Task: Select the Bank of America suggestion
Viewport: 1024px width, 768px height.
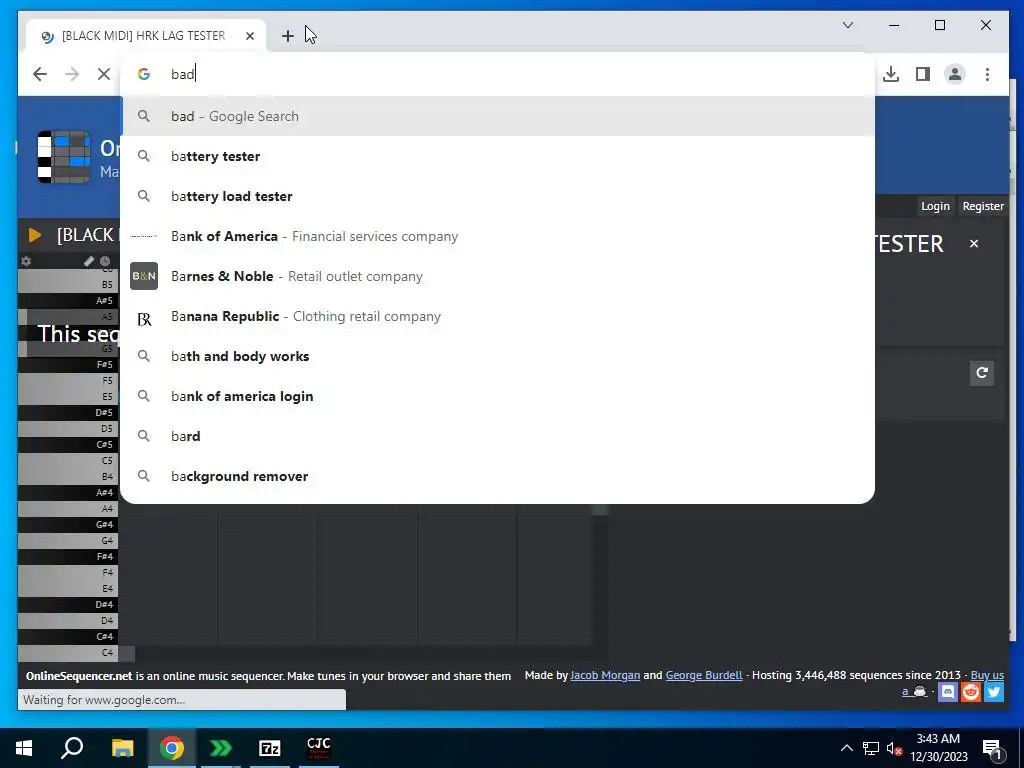Action: tap(498, 236)
